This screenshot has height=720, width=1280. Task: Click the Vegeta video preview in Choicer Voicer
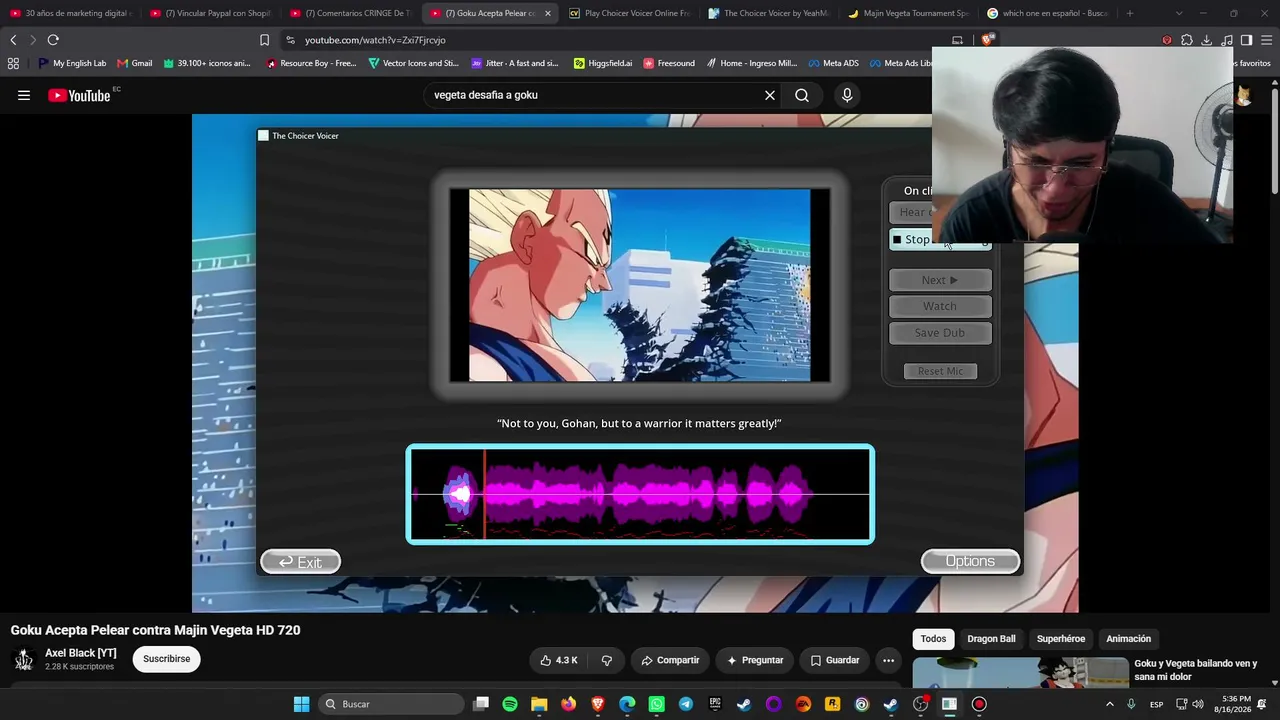point(640,285)
